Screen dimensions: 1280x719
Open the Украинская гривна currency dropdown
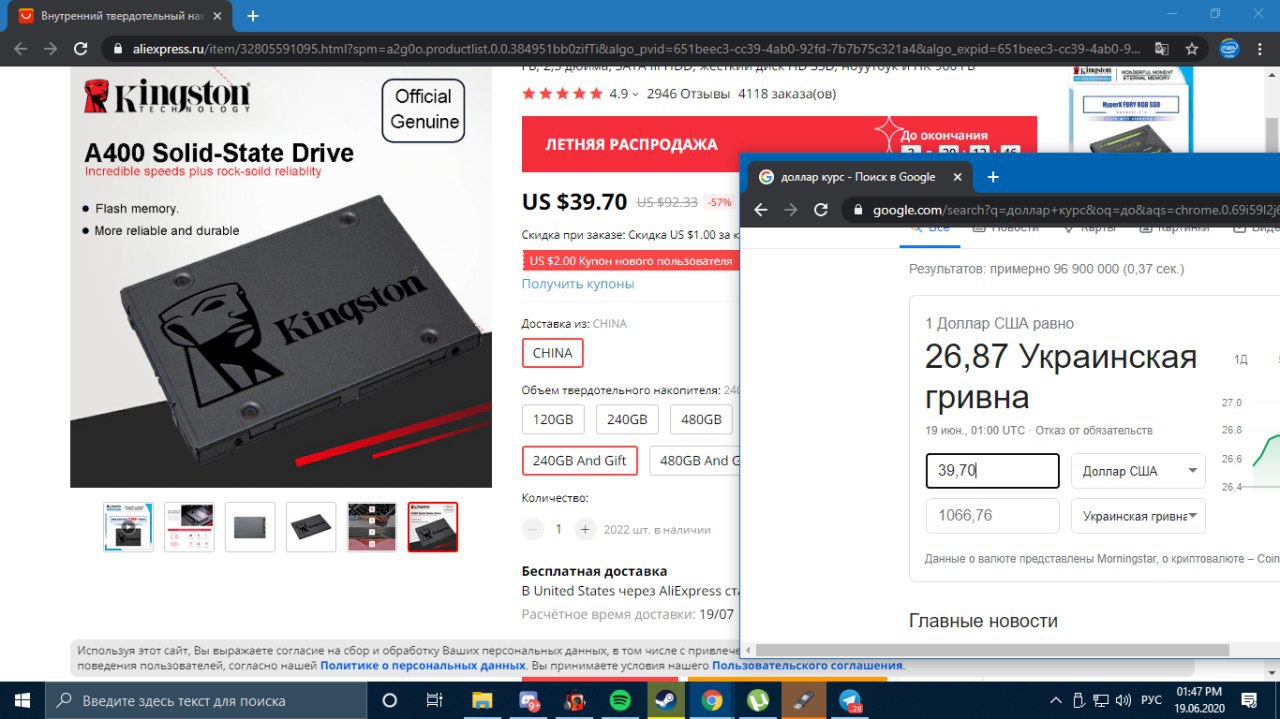click(x=1138, y=516)
